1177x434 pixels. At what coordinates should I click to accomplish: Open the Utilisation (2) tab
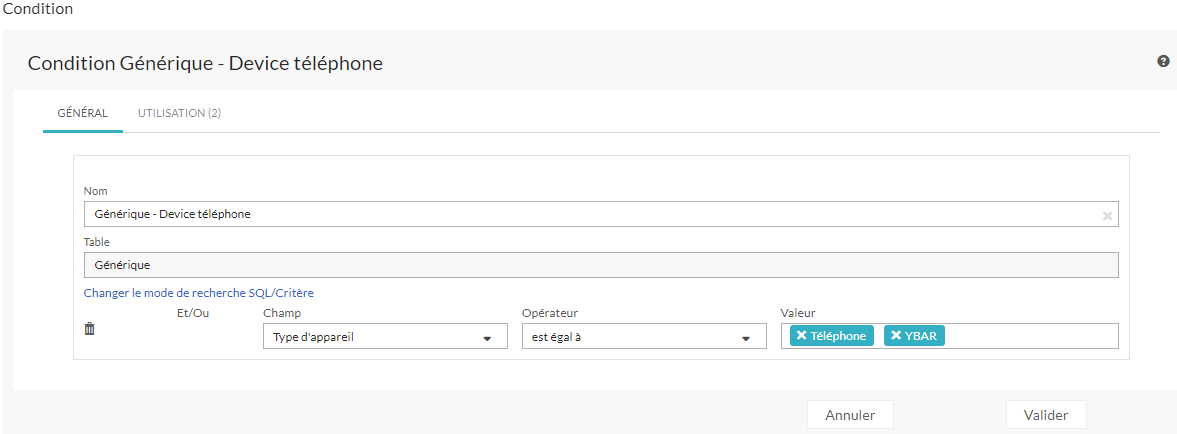click(179, 113)
